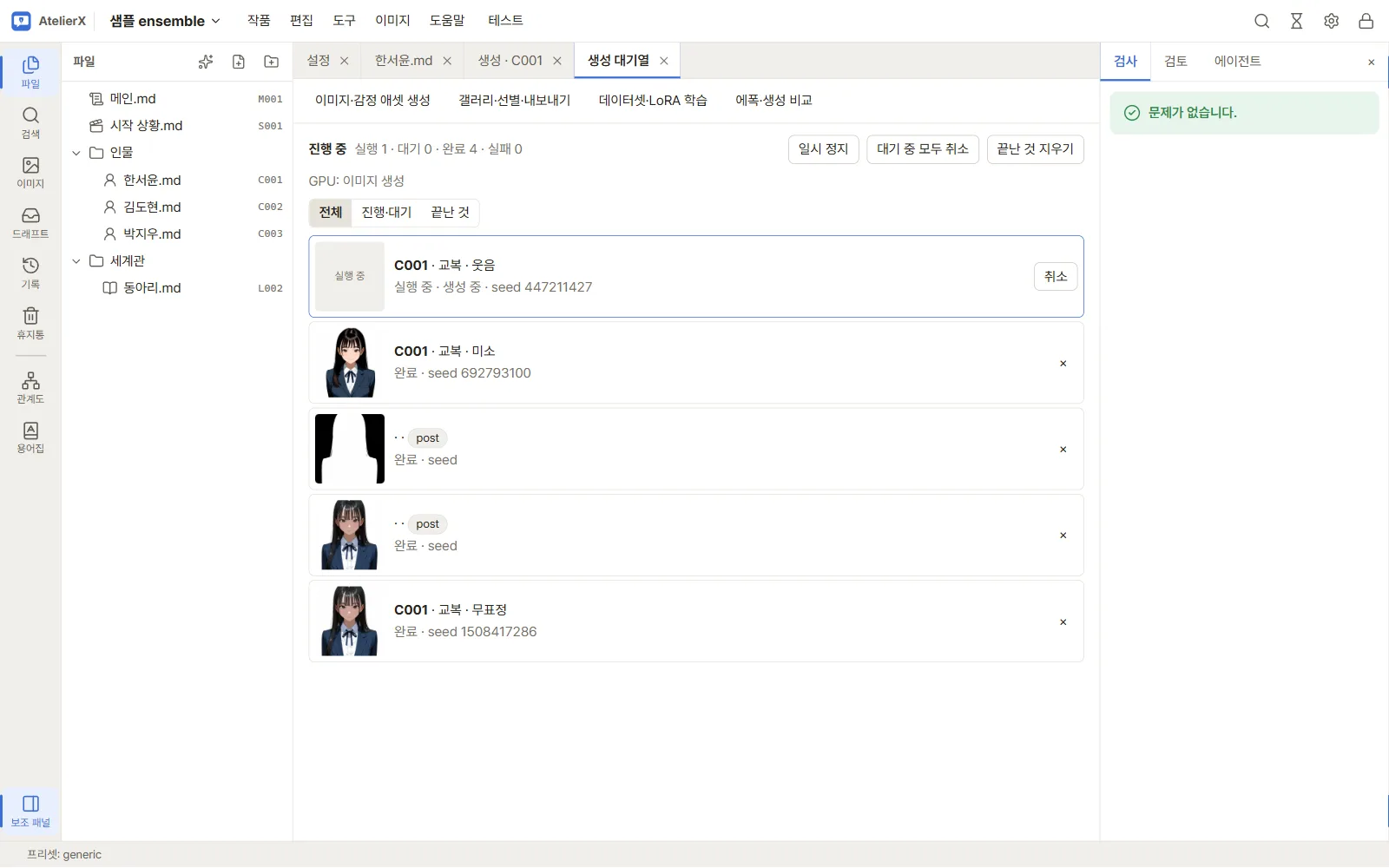Open the 파일 sidebar panel

point(30,71)
